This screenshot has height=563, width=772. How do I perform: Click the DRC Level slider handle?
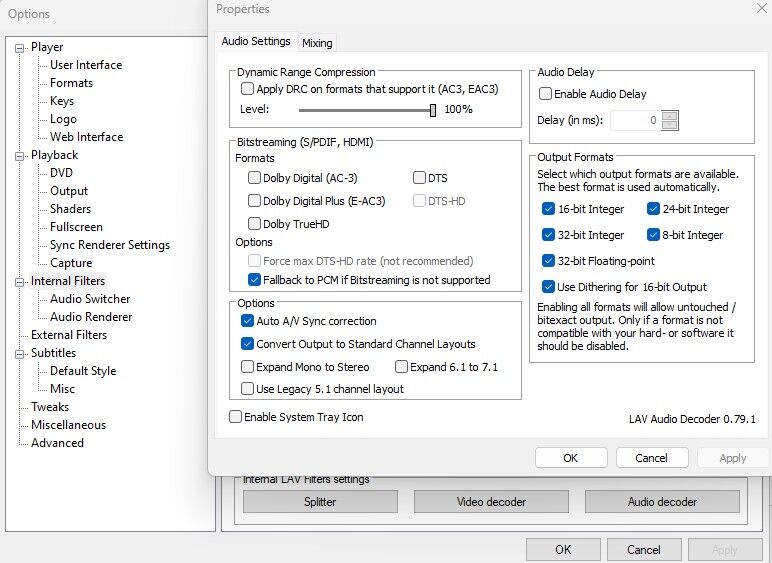point(433,110)
